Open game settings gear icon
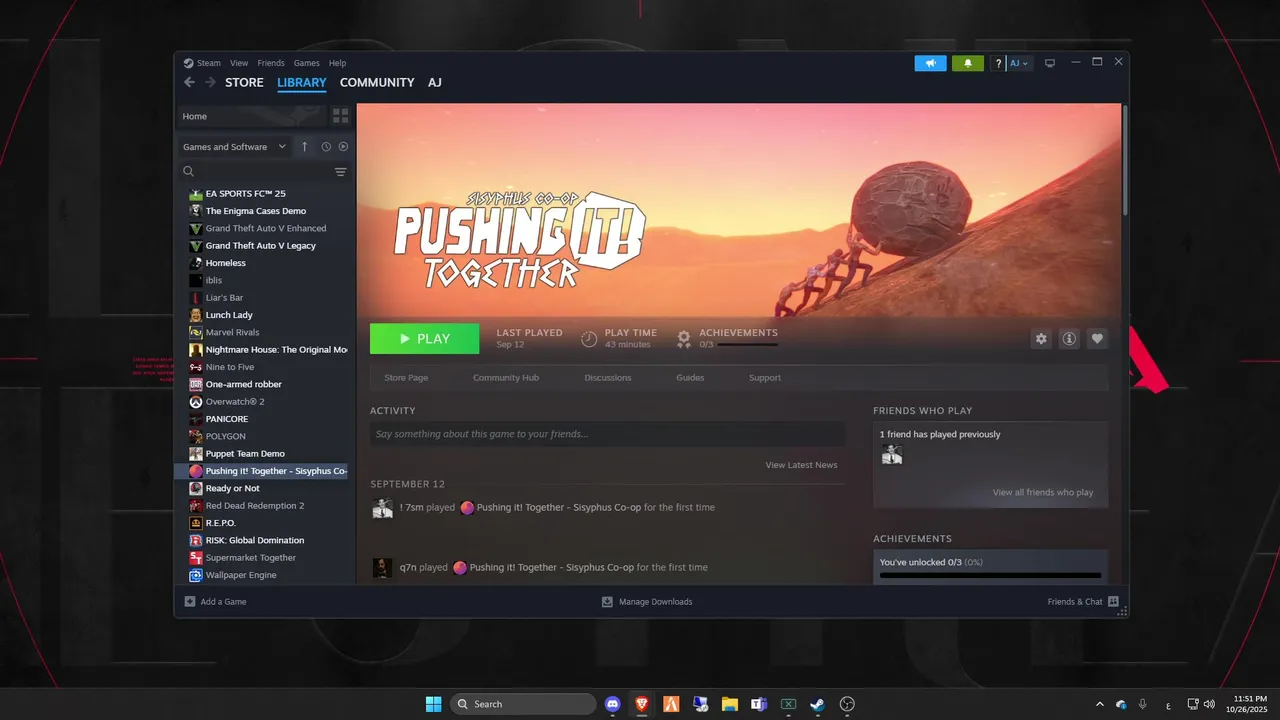 [1041, 339]
